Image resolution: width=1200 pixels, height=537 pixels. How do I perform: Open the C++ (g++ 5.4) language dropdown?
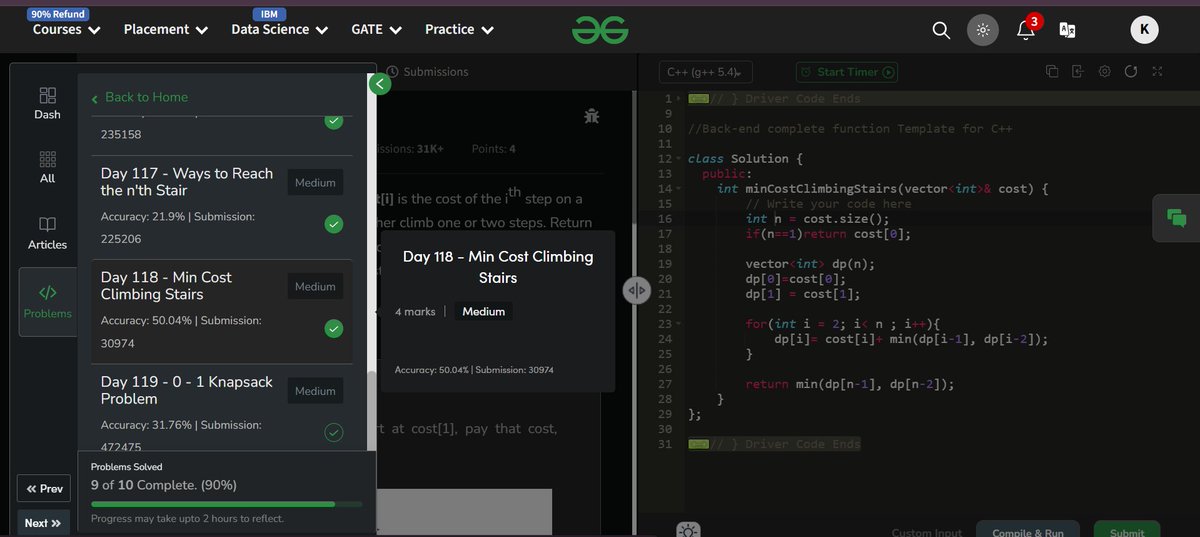pyautogui.click(x=705, y=72)
